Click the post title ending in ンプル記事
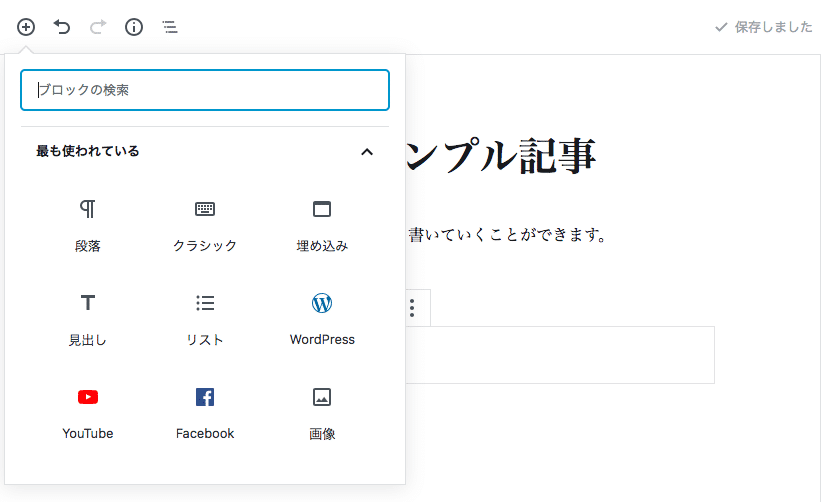Viewport: 821px width, 502px height. (x=501, y=155)
